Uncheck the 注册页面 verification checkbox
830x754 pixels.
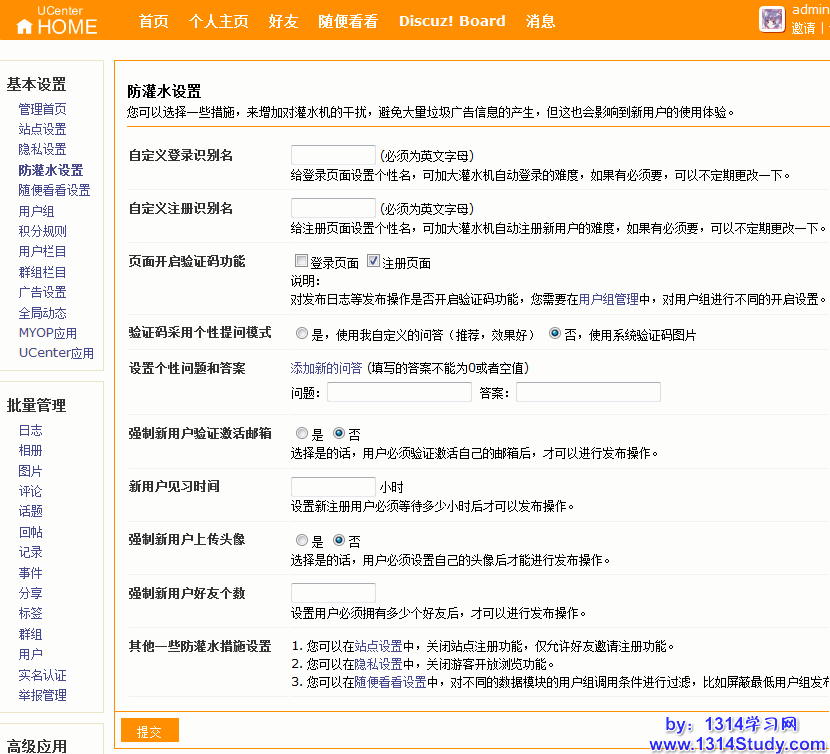[374, 262]
